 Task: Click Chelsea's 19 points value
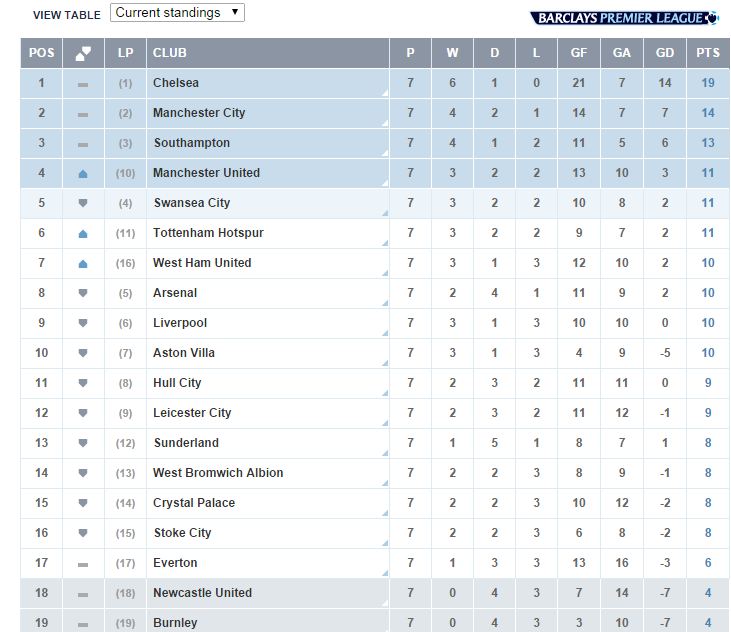click(x=708, y=83)
